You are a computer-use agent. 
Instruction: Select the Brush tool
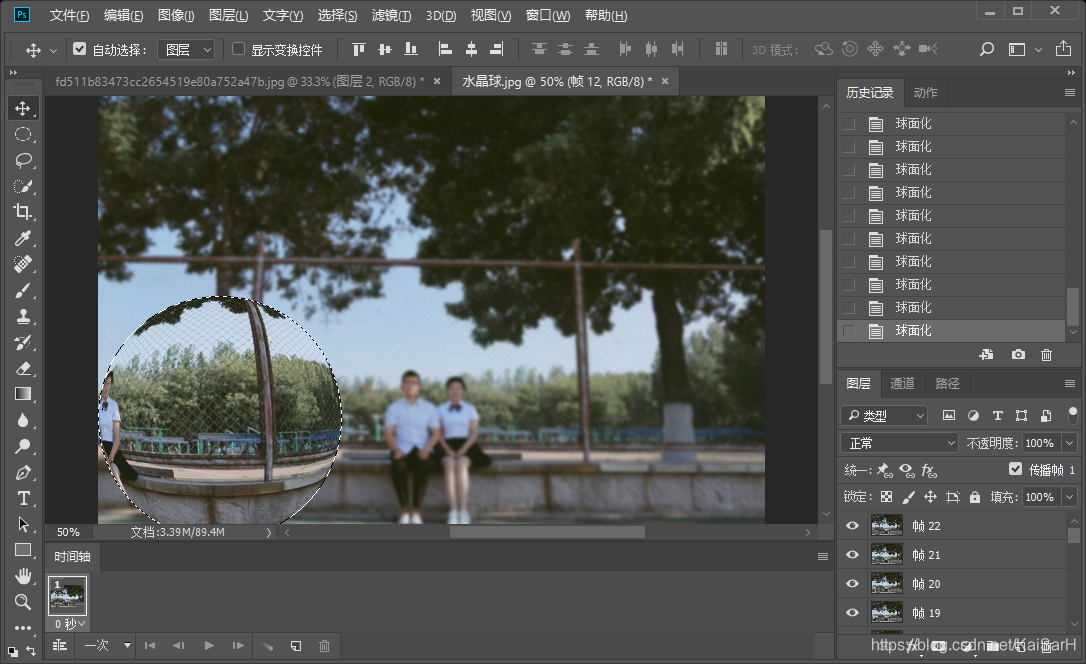[23, 290]
